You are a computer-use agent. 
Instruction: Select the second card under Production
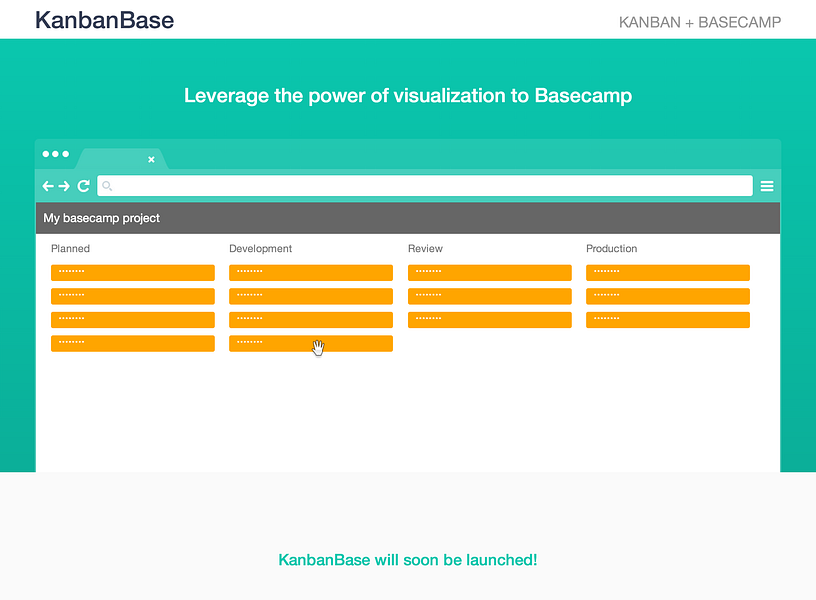click(668, 296)
